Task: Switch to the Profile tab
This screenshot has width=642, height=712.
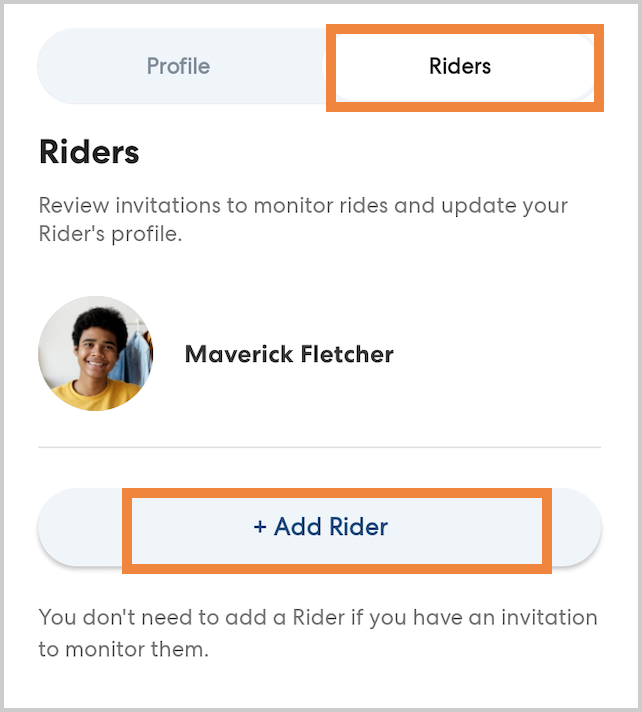Action: click(x=178, y=67)
